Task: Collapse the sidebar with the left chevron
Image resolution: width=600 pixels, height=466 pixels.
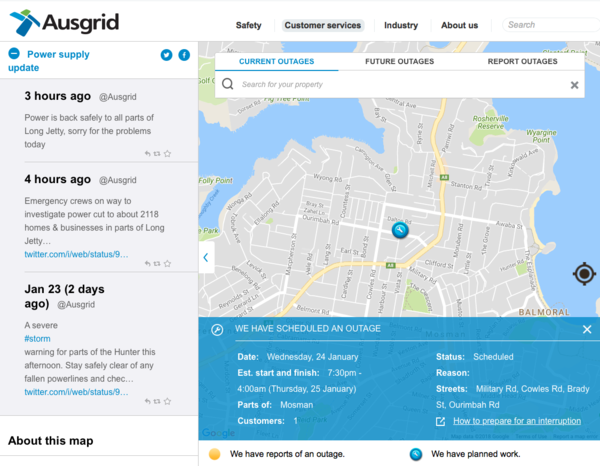Action: (x=206, y=257)
